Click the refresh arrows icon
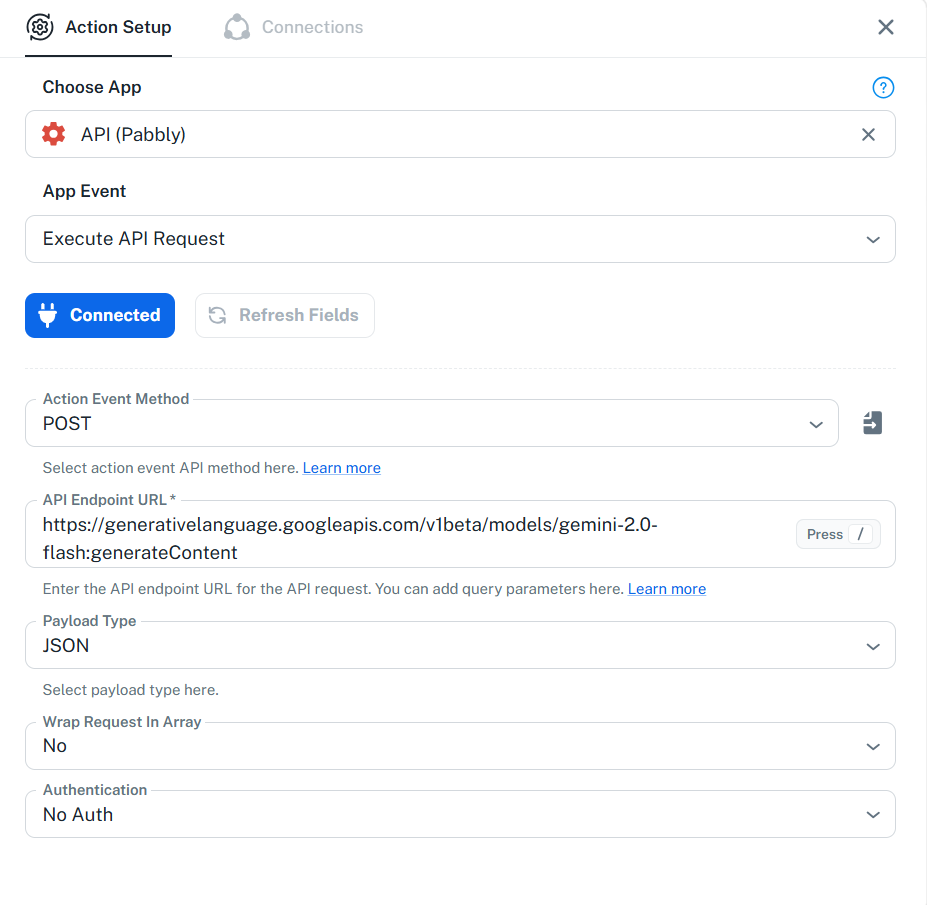 coord(218,316)
